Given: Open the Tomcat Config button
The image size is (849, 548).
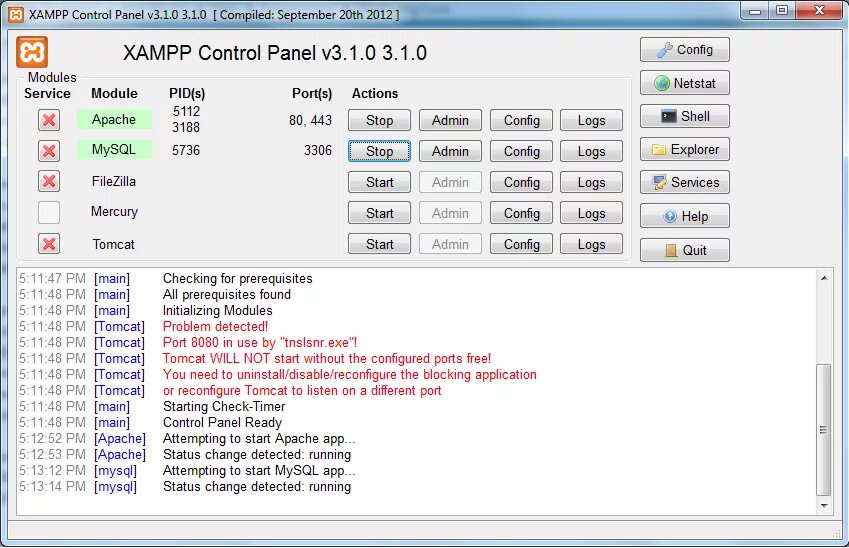Looking at the screenshot, I should (521, 244).
